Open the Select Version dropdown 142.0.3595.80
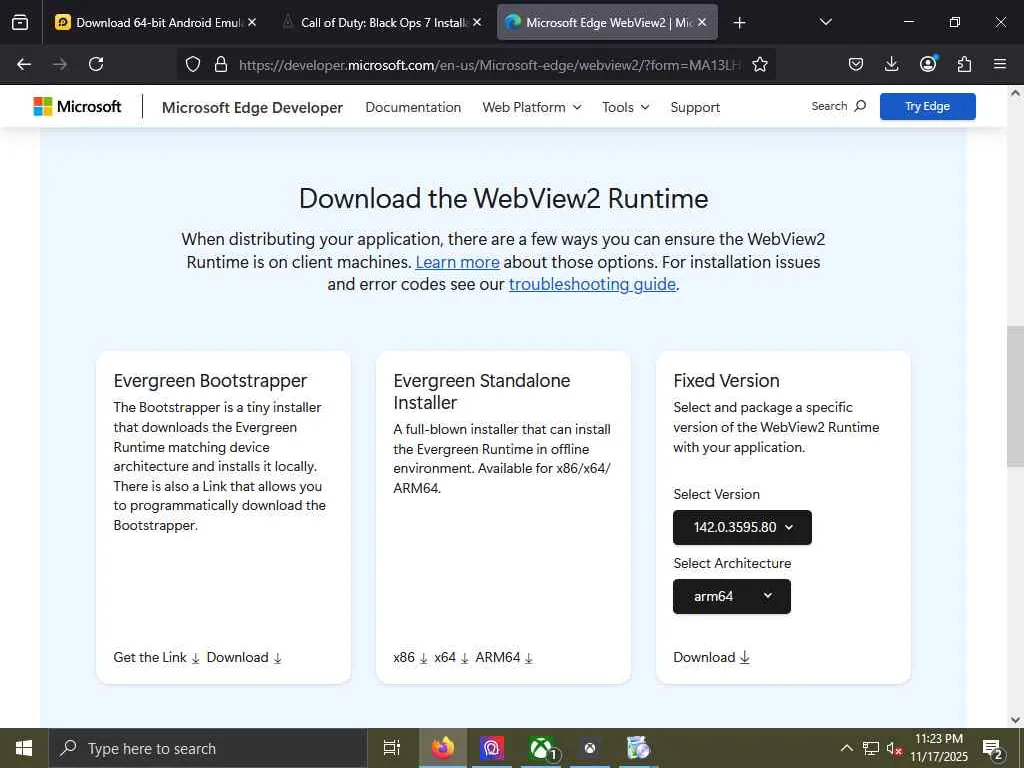The height and width of the screenshot is (768, 1024). (x=742, y=527)
